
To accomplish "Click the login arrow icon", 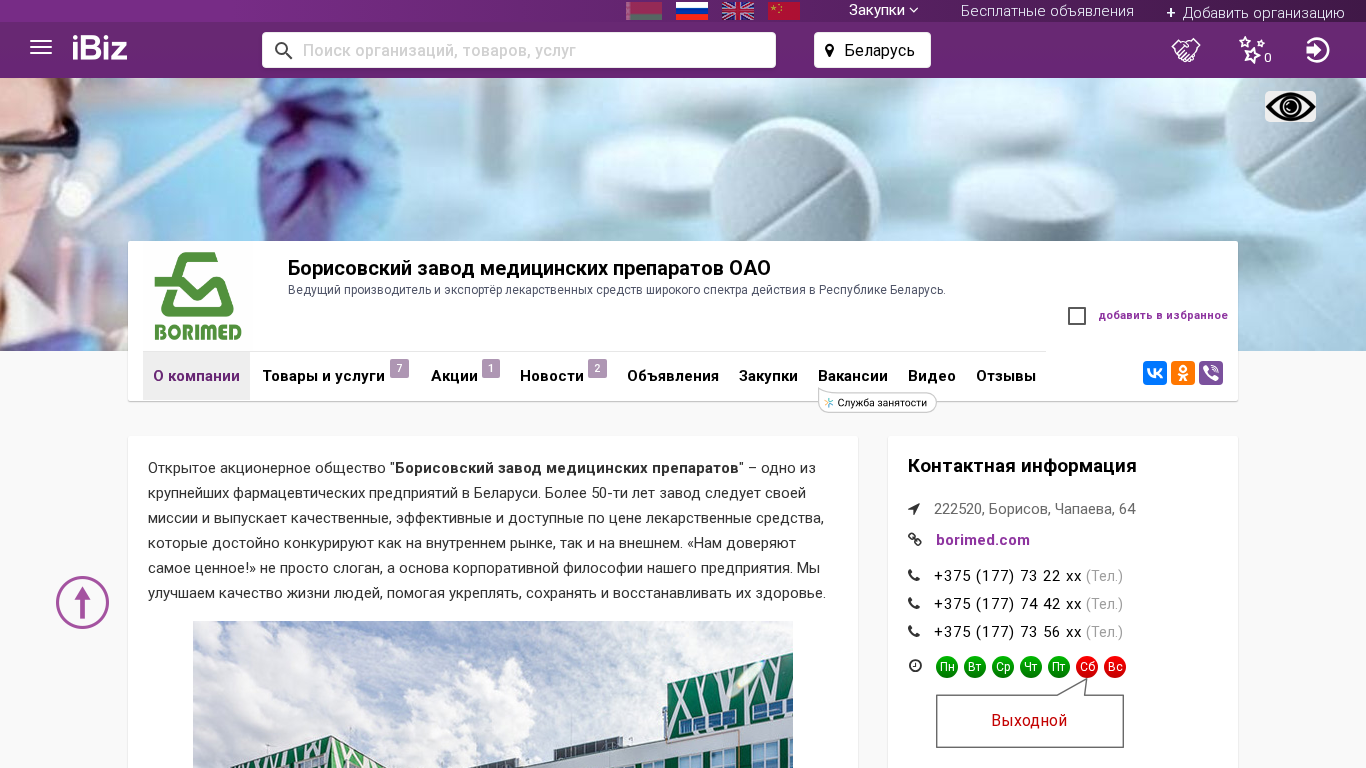I will click(x=1318, y=50).
